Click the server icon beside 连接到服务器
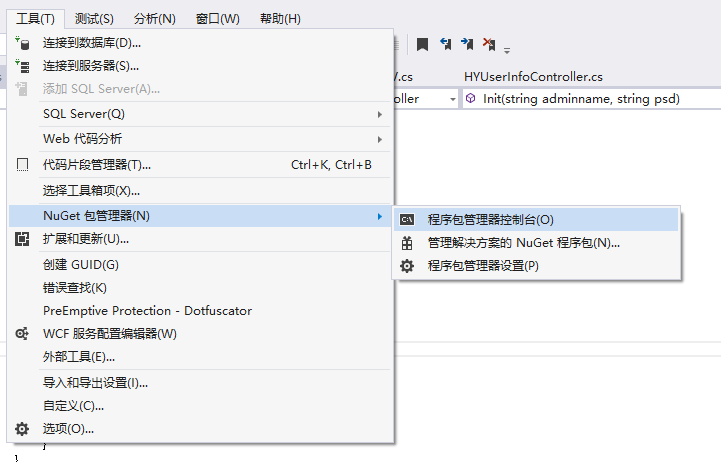This screenshot has width=721, height=462. point(22,66)
